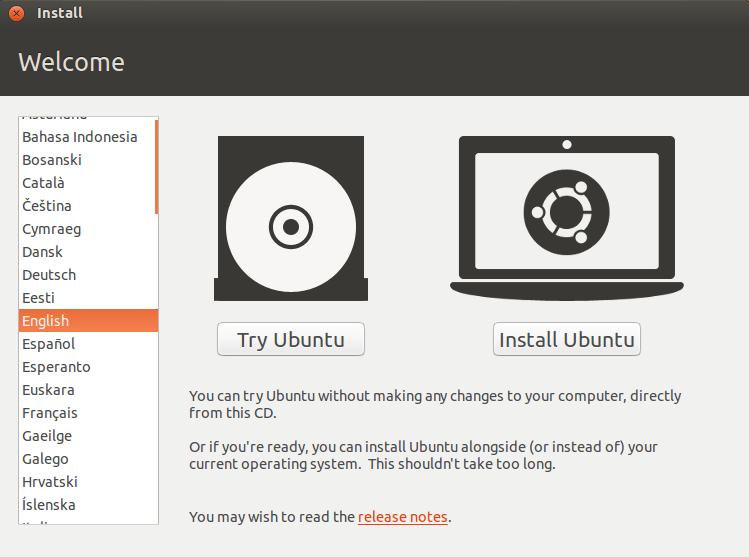
Task: Select Dansk language
Action: 88,252
